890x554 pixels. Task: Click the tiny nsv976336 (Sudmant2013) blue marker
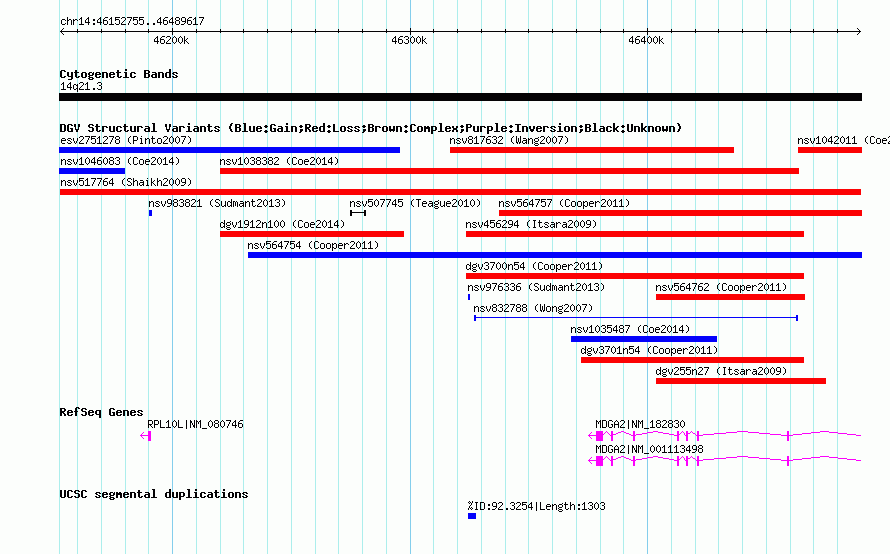tap(469, 297)
